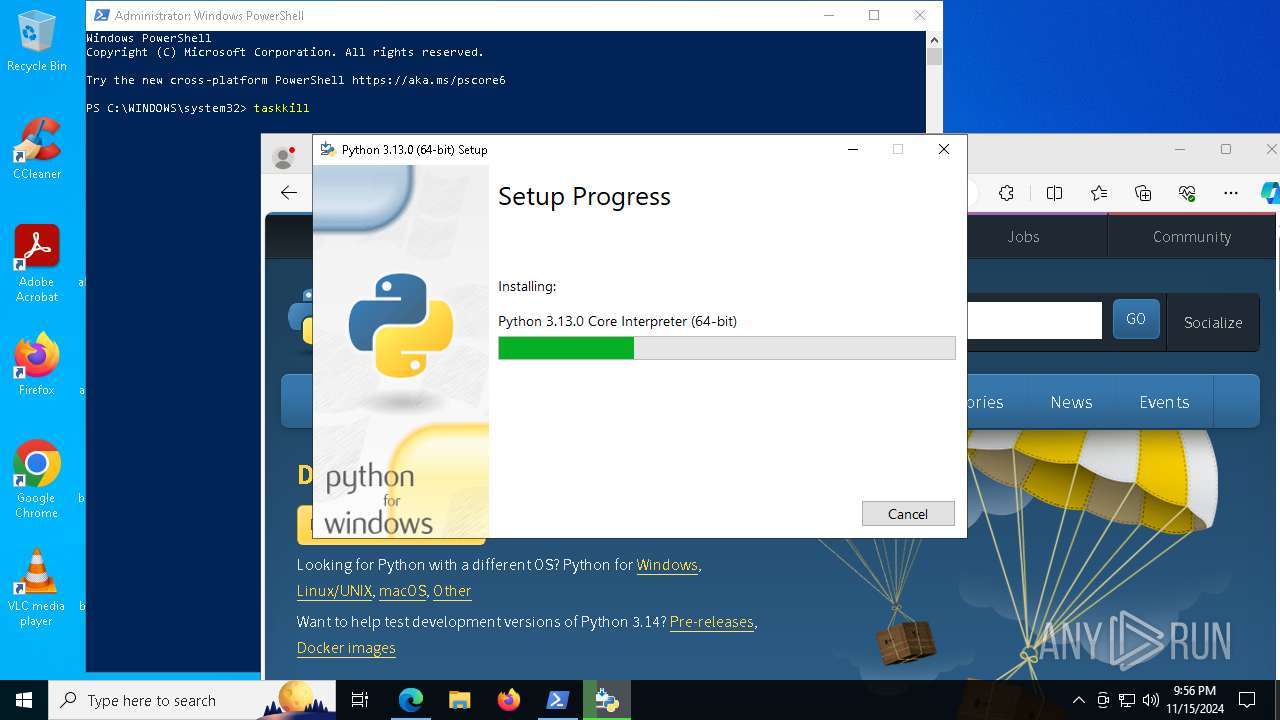Launch VLC media player shortcut
The height and width of the screenshot is (720, 1280).
pos(37,588)
